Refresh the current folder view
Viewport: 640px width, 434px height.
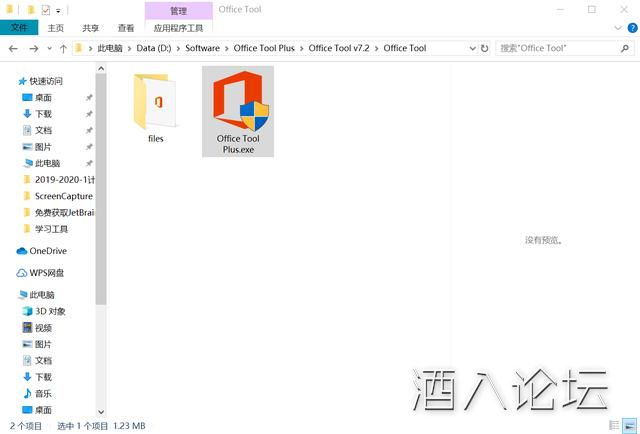click(x=484, y=49)
